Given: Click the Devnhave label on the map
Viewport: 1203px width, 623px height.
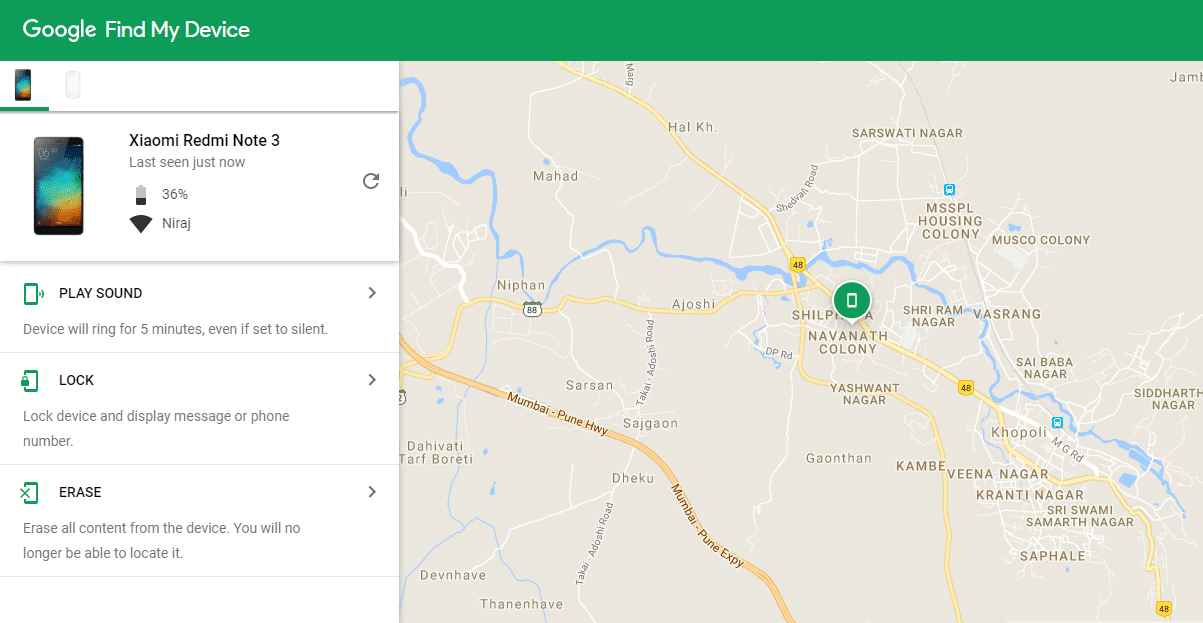Looking at the screenshot, I should (452, 576).
